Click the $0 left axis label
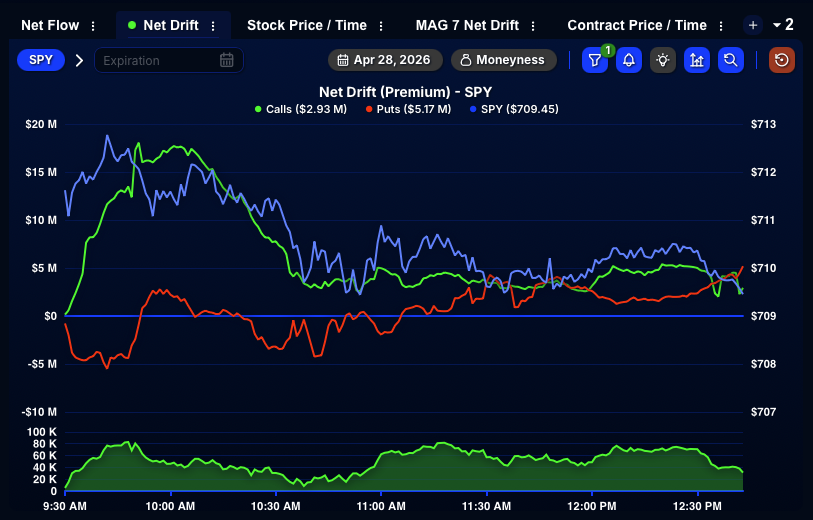 tap(50, 316)
